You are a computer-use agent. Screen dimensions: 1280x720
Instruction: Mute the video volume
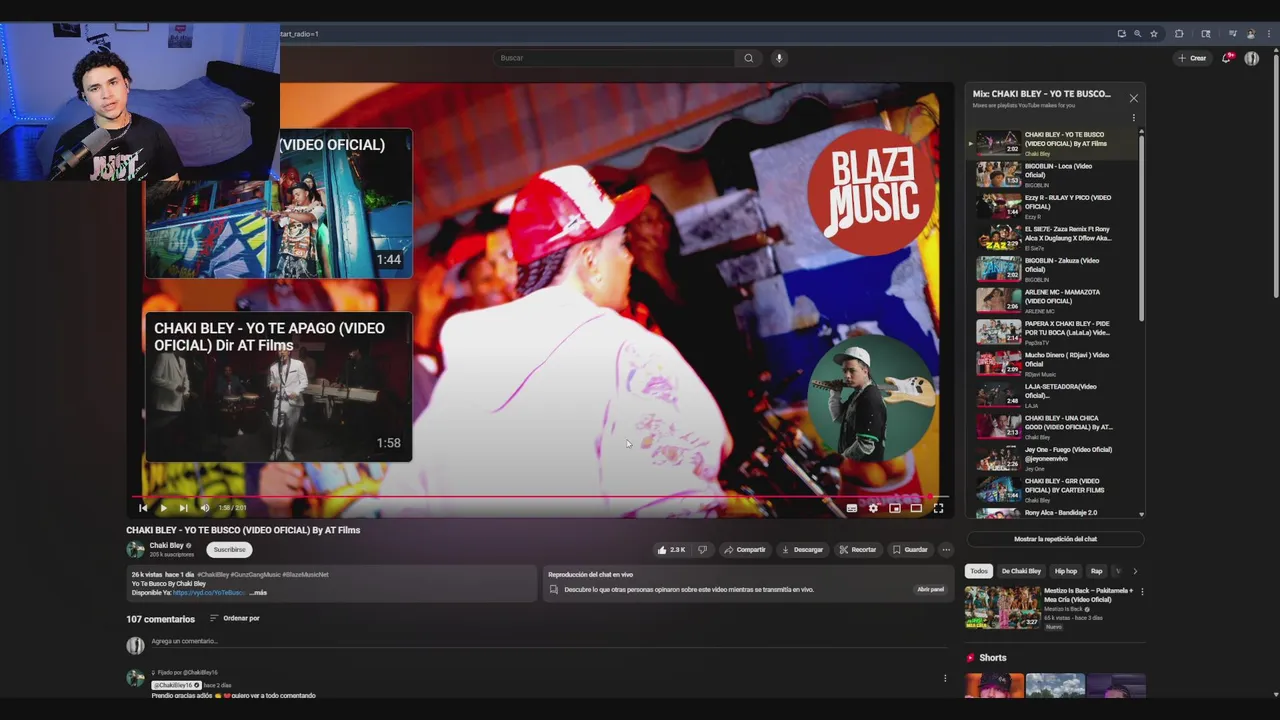point(205,508)
